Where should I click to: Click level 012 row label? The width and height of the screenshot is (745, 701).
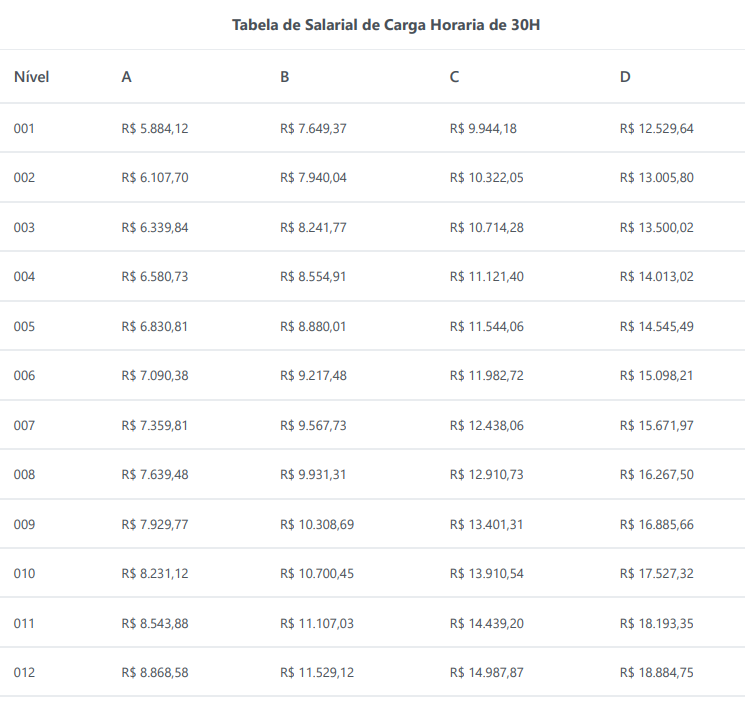(24, 673)
